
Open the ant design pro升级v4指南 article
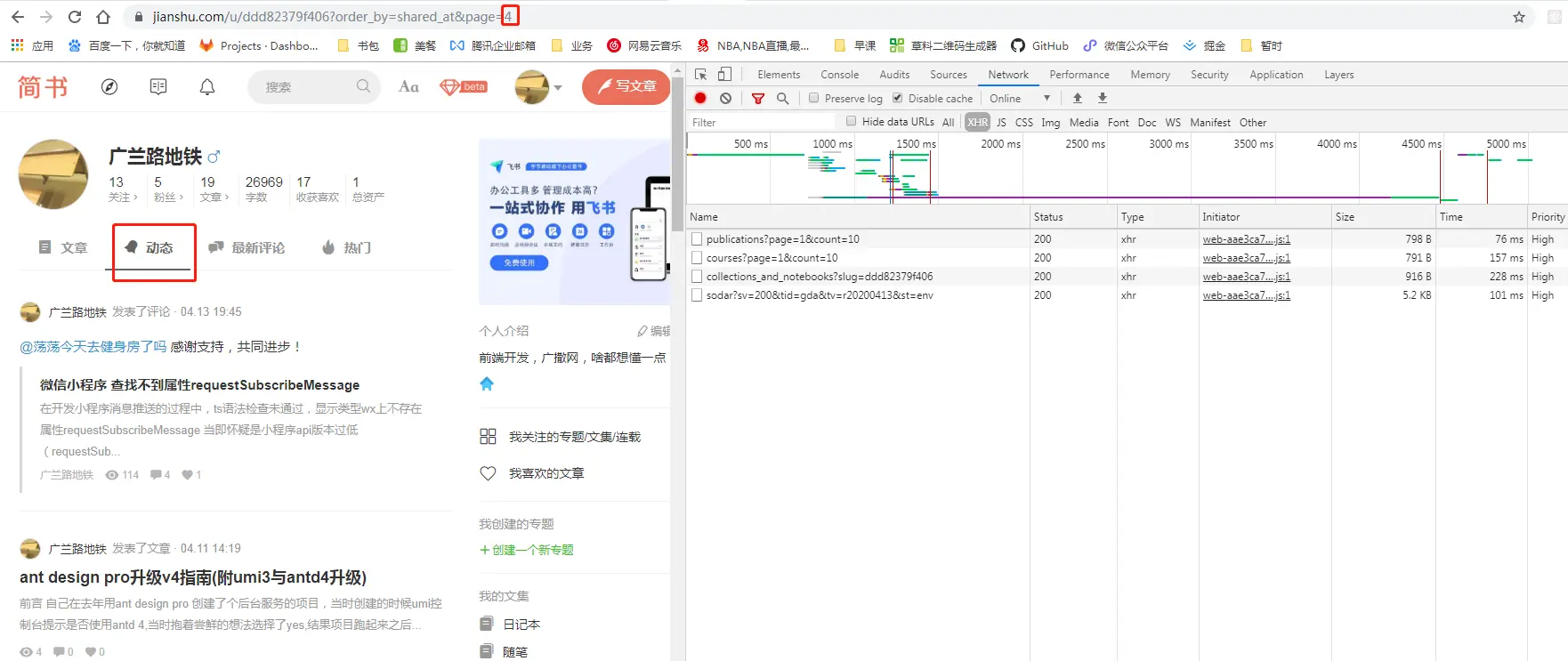tap(193, 577)
